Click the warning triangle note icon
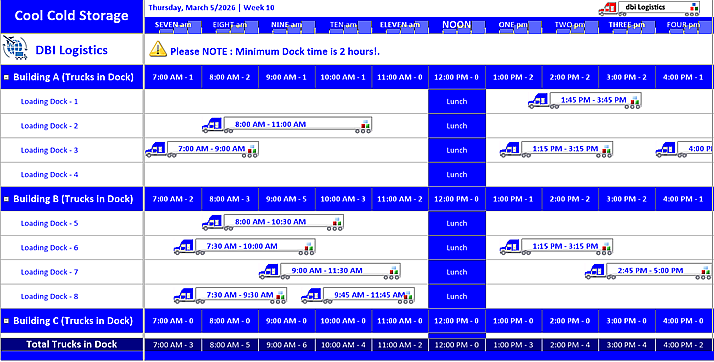This screenshot has height=362, width=714. tap(158, 49)
